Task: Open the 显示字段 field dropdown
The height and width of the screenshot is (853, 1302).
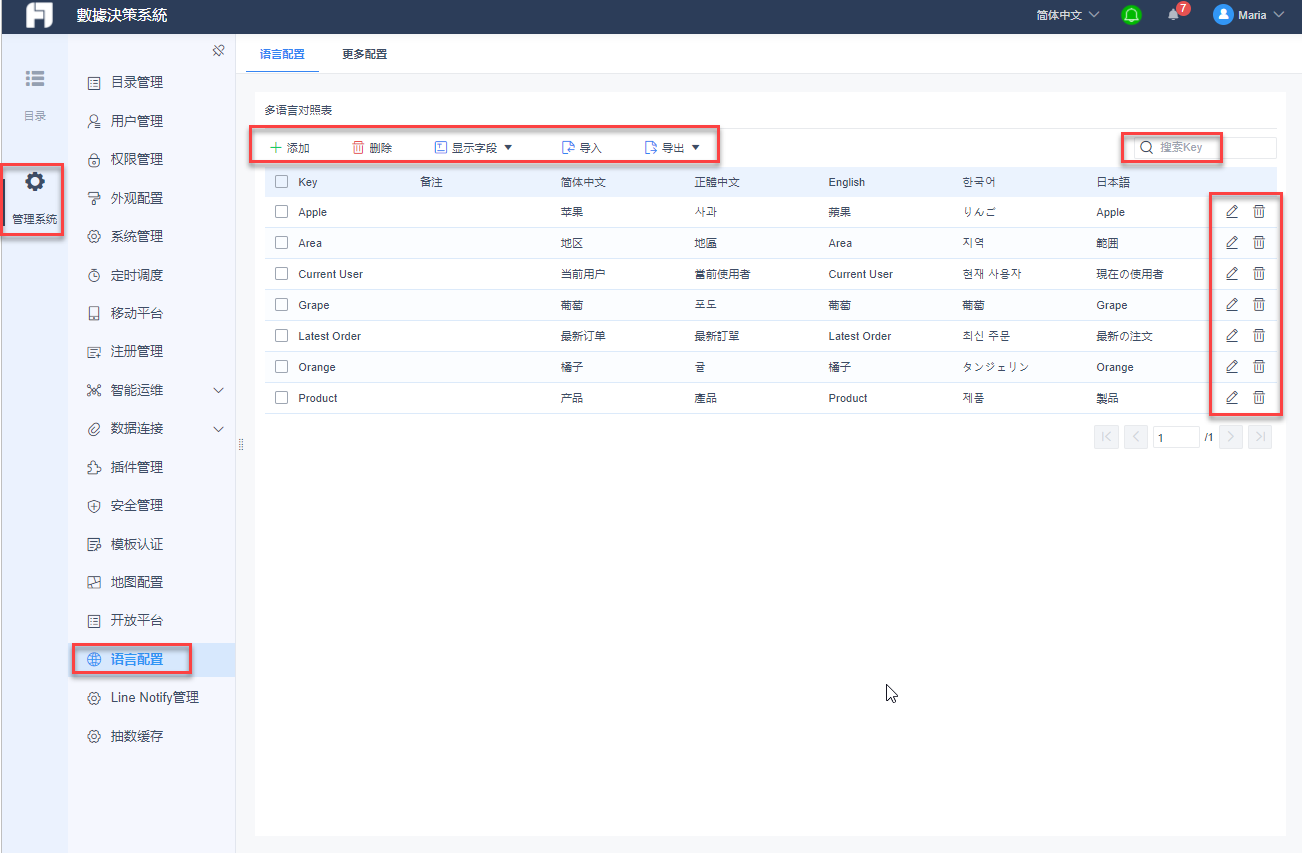Action: click(473, 148)
